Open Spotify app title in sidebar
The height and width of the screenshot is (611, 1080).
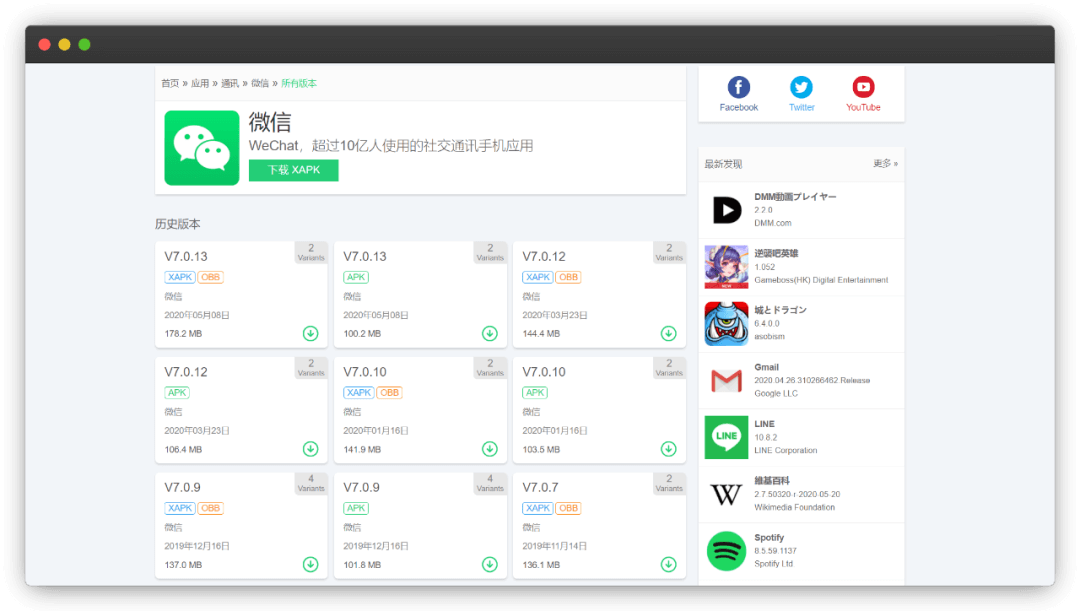[x=769, y=537]
